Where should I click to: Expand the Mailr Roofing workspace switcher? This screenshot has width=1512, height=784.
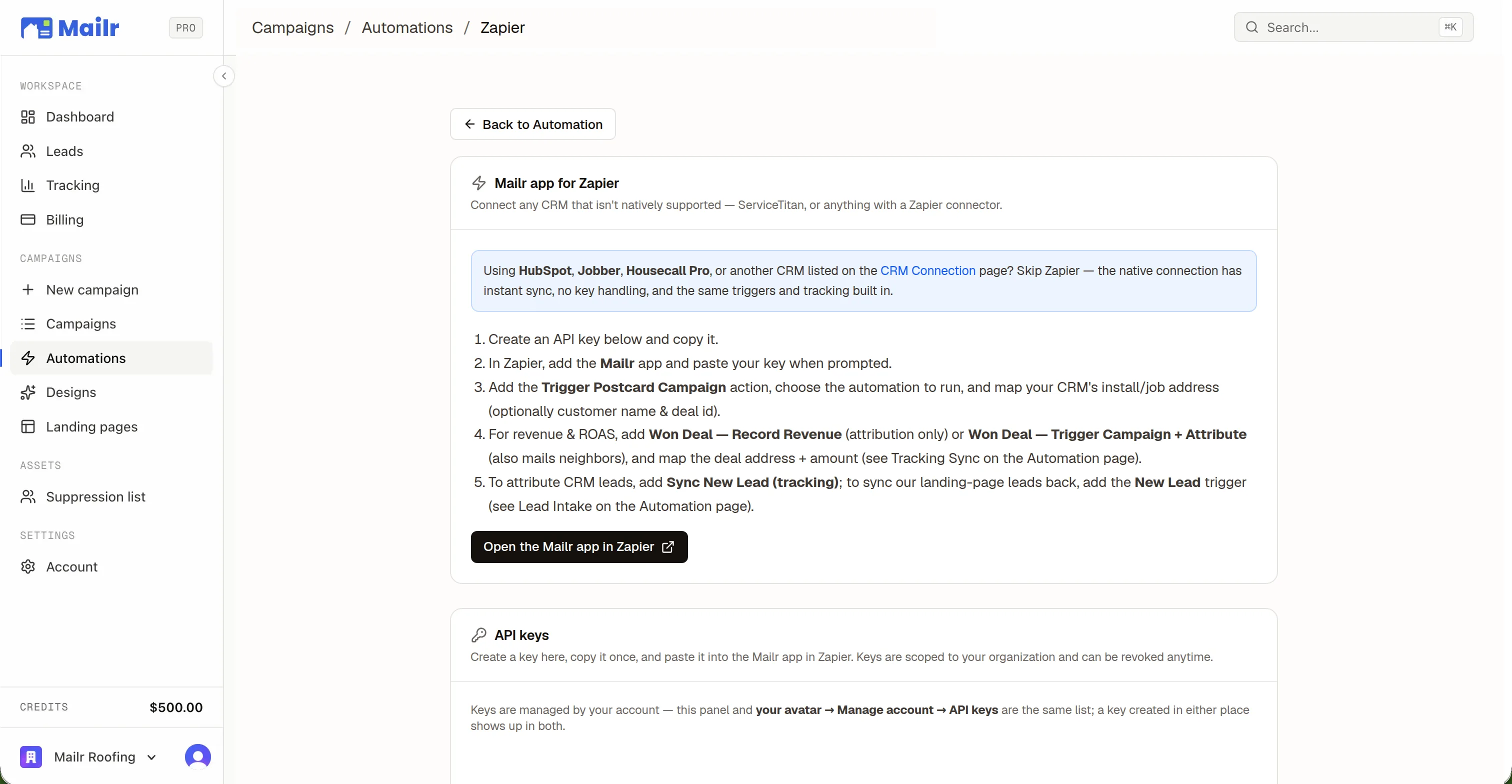[89, 757]
